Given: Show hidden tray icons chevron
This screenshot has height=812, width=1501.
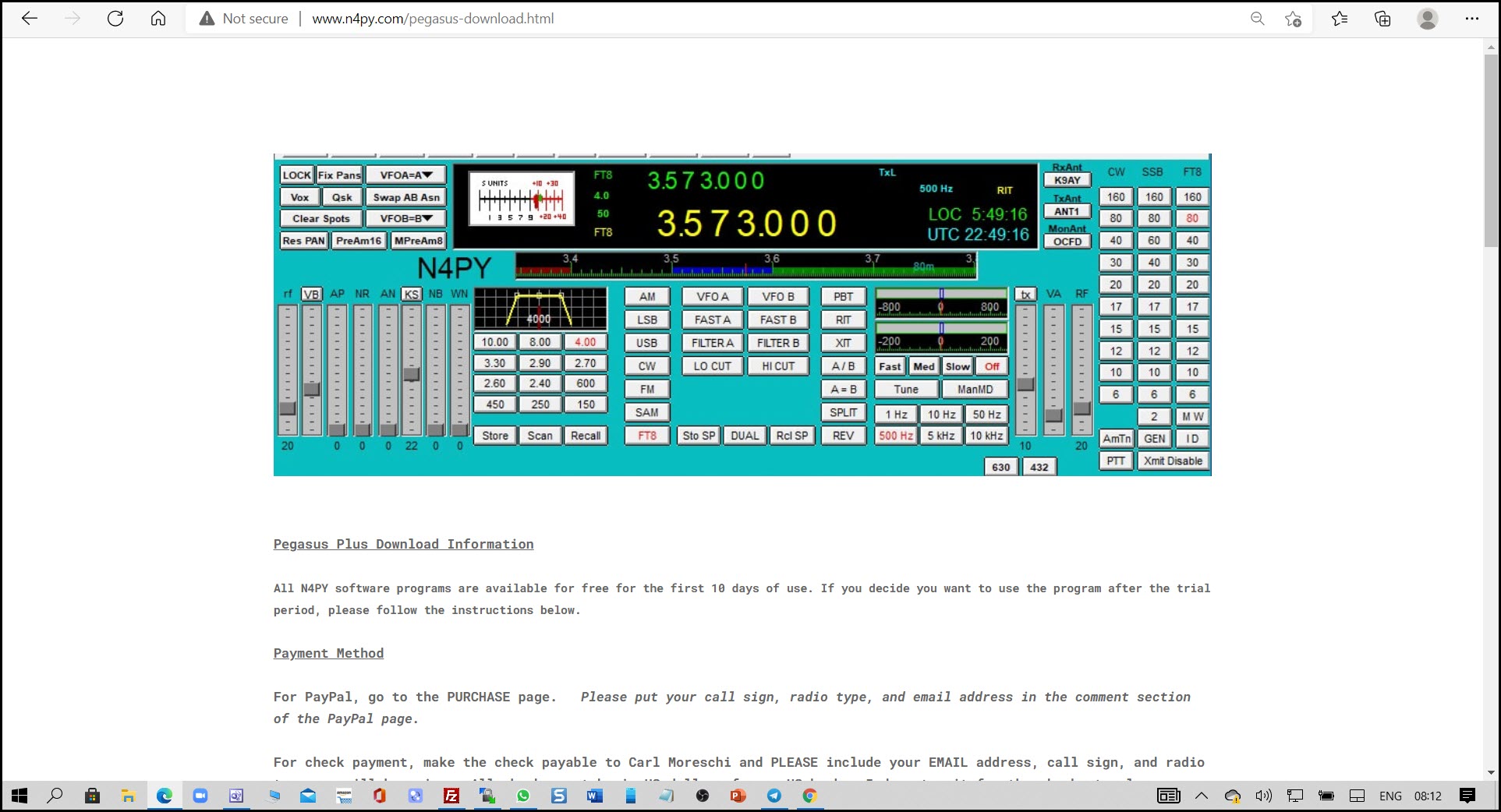Looking at the screenshot, I should click(1202, 796).
